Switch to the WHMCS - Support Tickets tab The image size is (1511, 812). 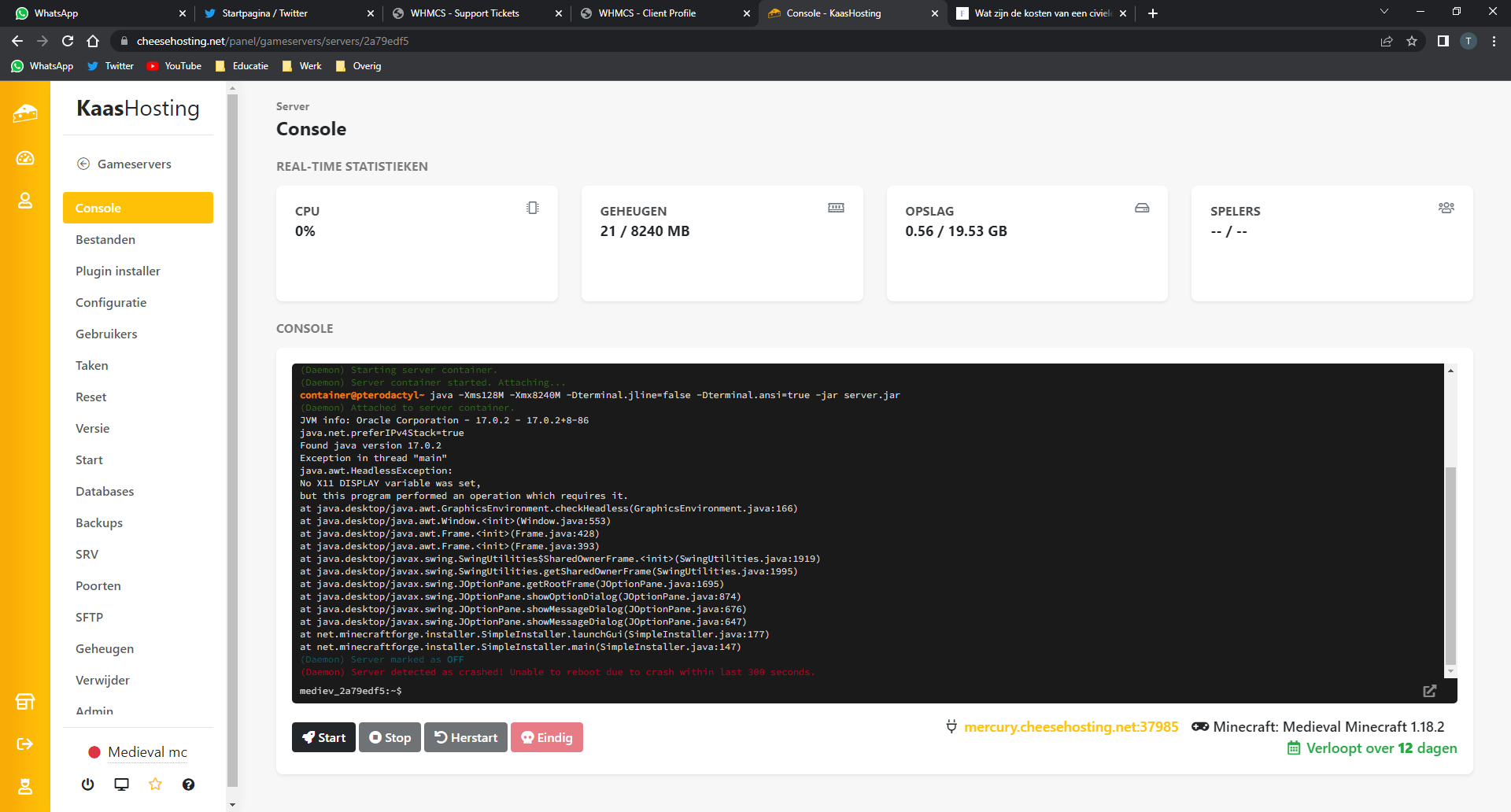(x=464, y=13)
